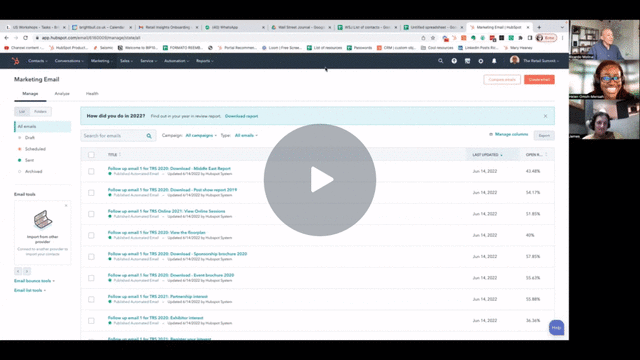Expand the All campaigns filter dropdown
The height and width of the screenshot is (360, 640).
(x=201, y=136)
